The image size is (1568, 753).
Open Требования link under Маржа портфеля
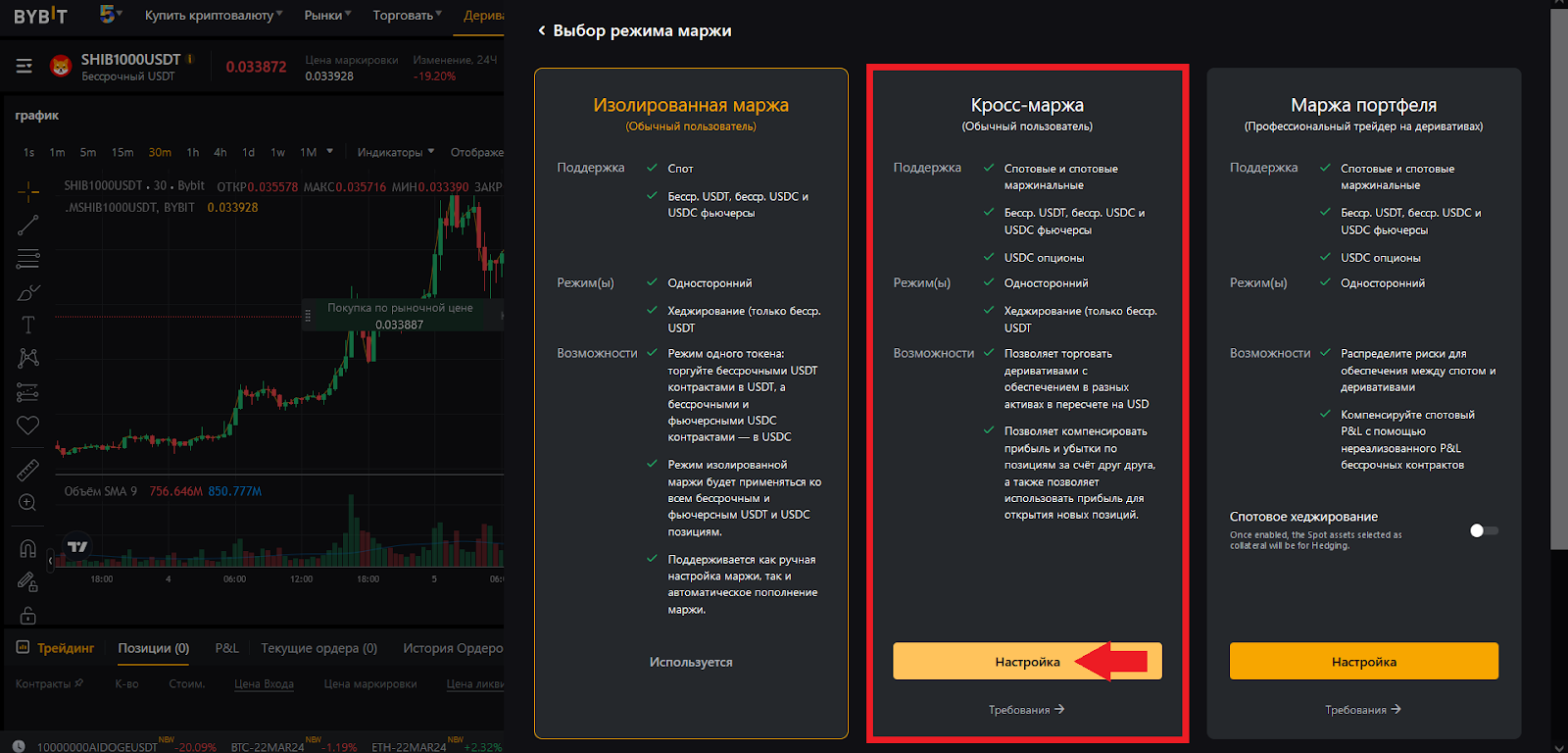click(x=1363, y=710)
